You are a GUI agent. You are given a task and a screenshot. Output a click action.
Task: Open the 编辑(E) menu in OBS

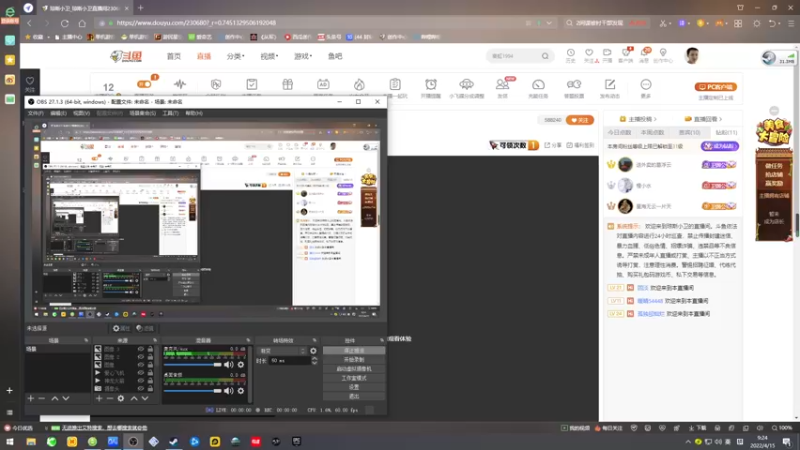click(x=58, y=113)
